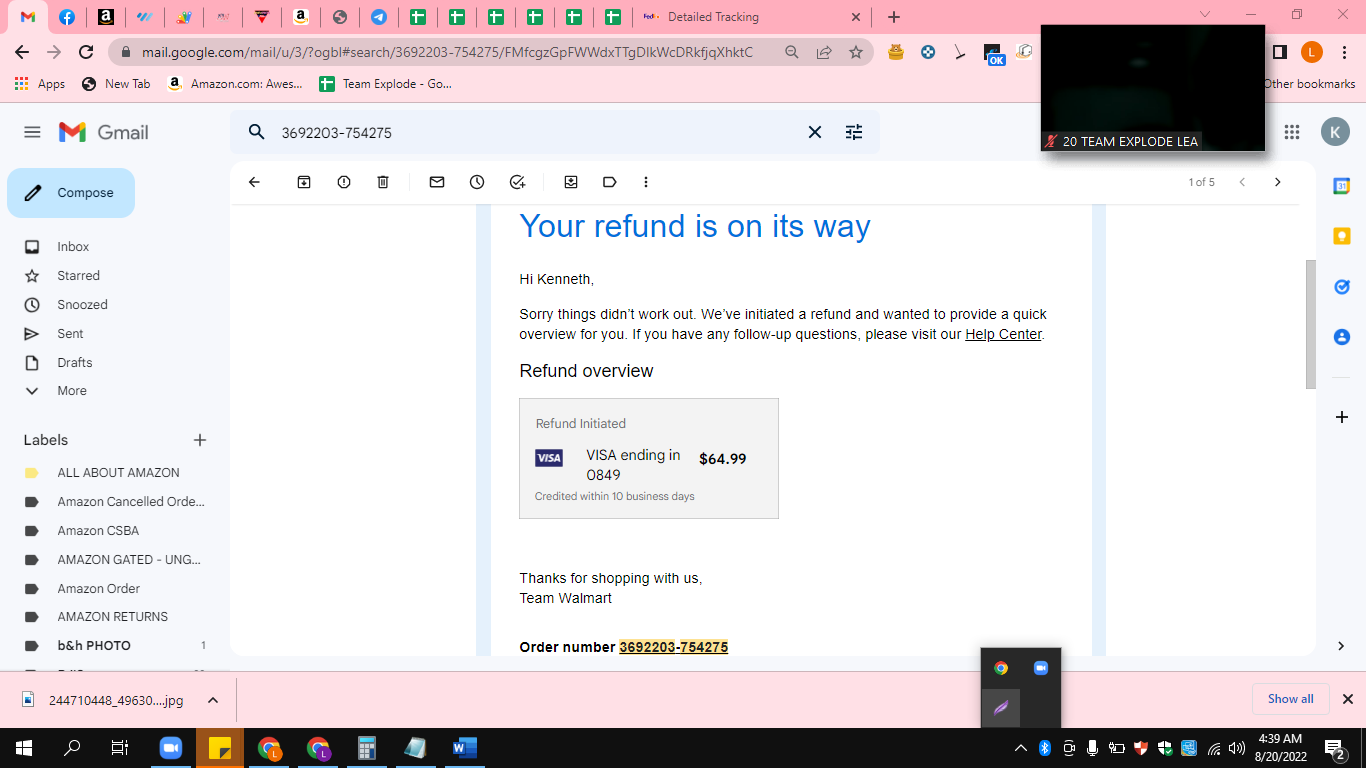Go back to search results in Gmail

pos(254,182)
